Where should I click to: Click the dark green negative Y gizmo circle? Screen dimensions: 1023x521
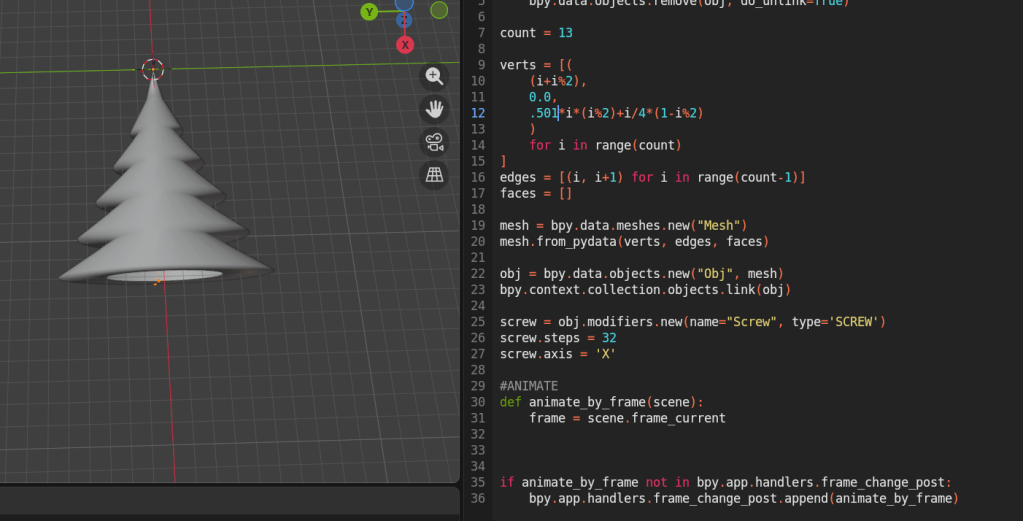[x=439, y=10]
